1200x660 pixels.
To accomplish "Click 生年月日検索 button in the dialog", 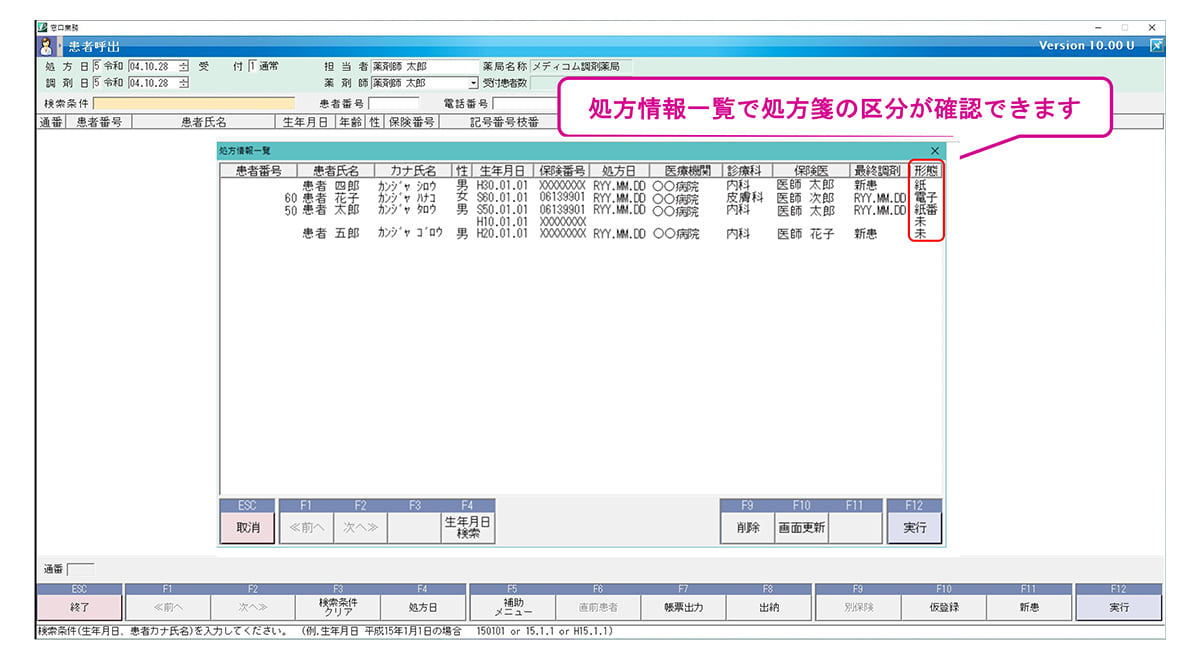I will pyautogui.click(x=468, y=528).
